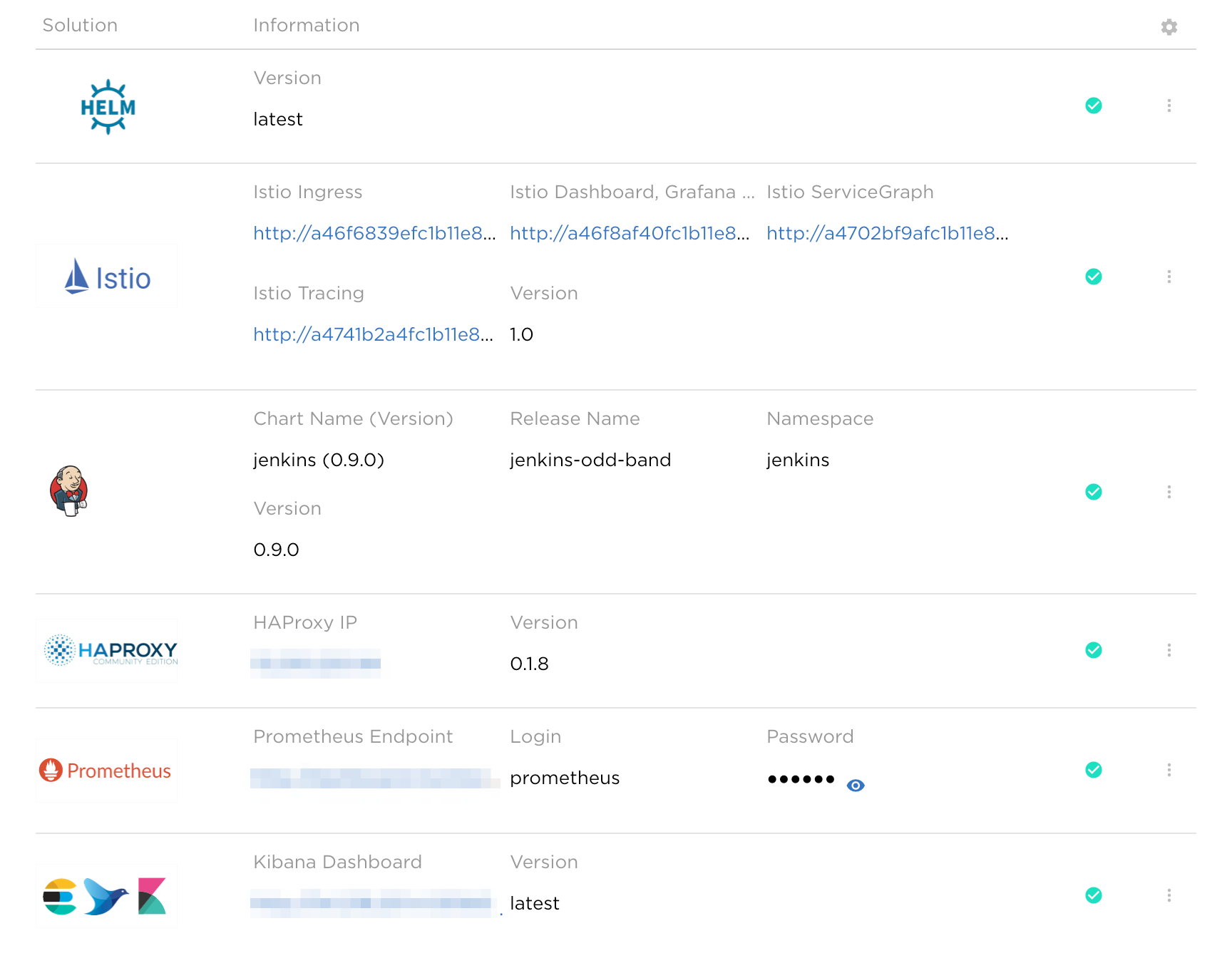The image size is (1232, 968).
Task: Open the three-dot menu for Kibana row
Action: point(1169,895)
